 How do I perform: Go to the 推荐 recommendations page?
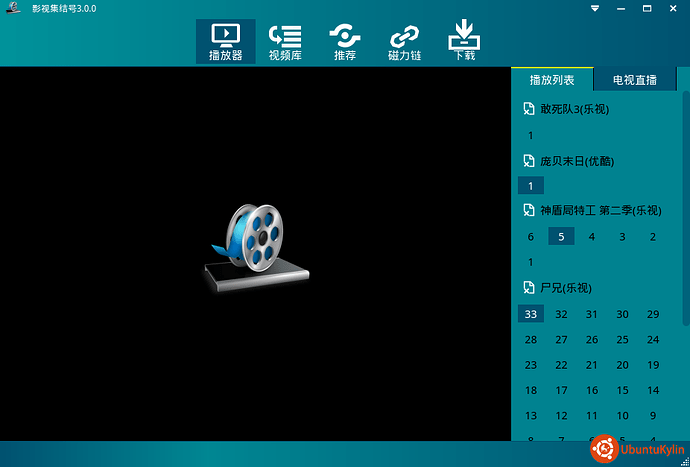coord(345,42)
